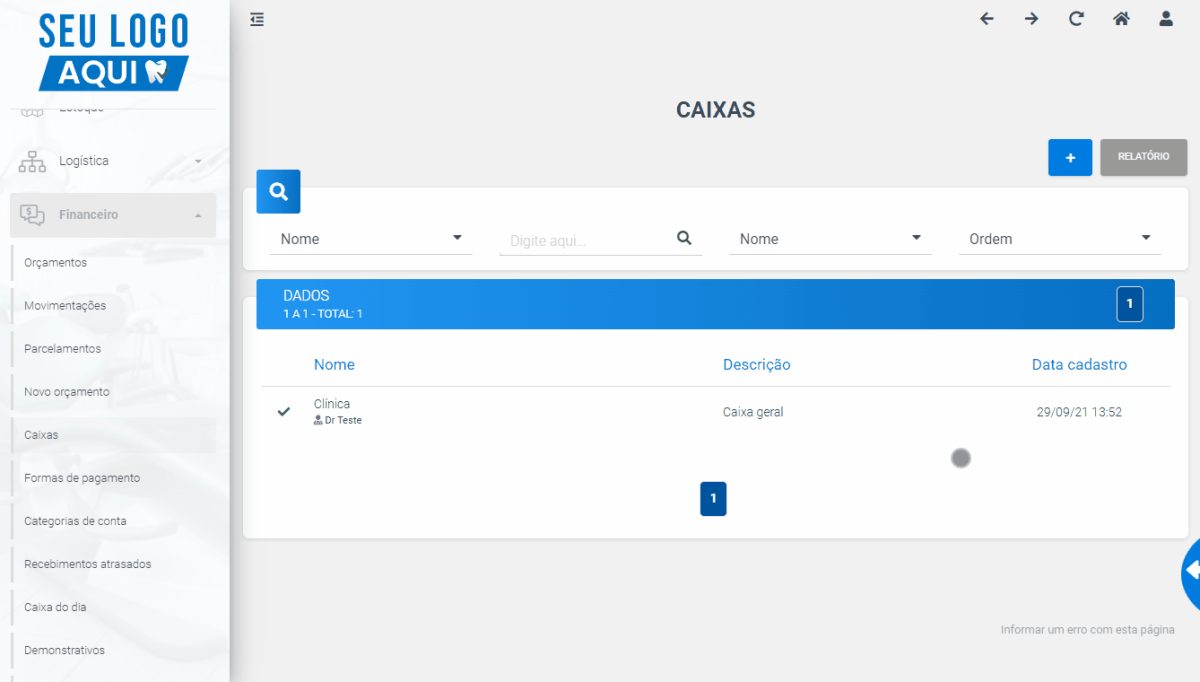Click the search icon in the Digite aqui field
Image resolution: width=1200 pixels, height=682 pixels.
[x=684, y=238]
